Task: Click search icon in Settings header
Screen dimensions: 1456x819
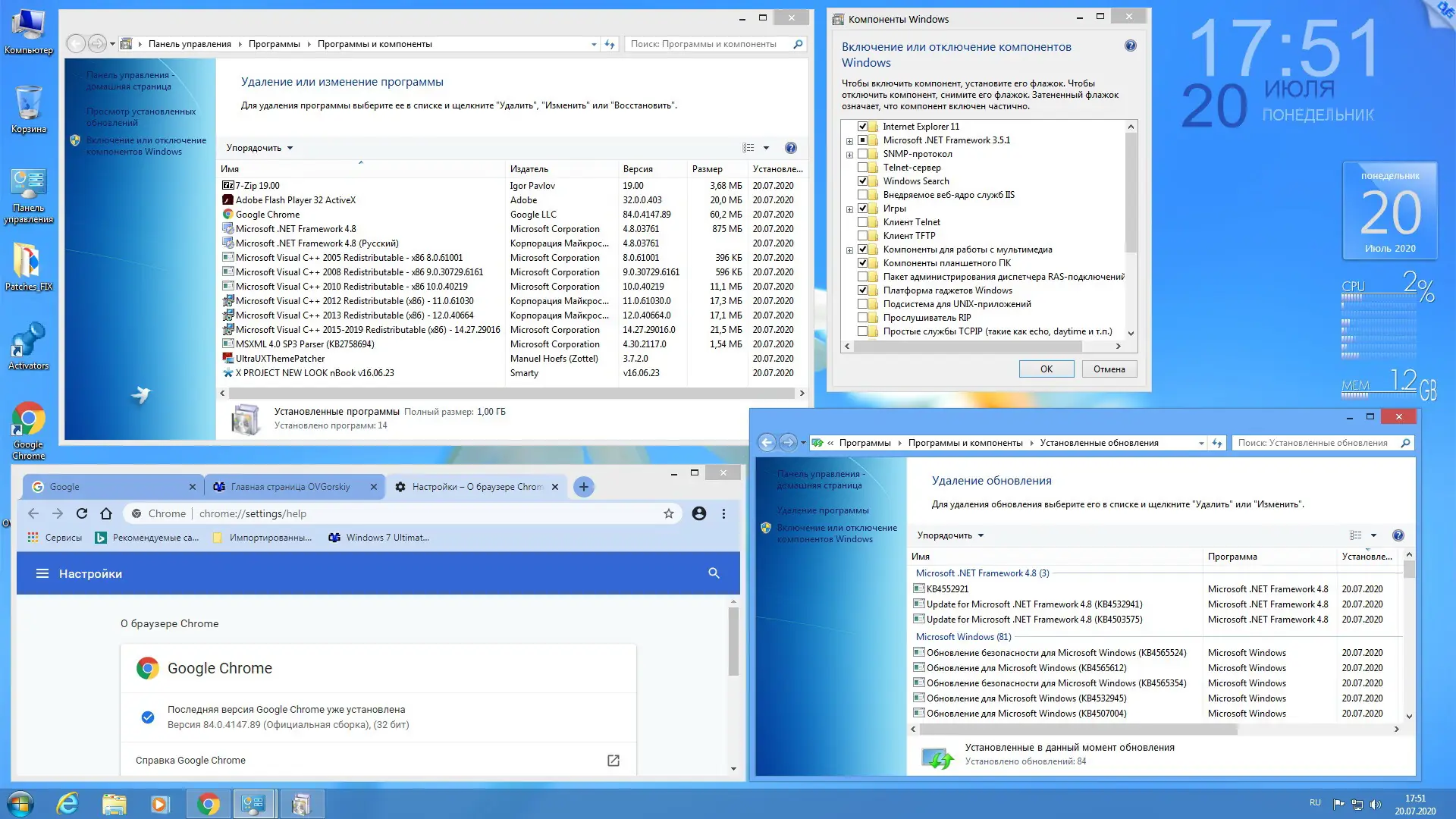Action: click(x=713, y=573)
